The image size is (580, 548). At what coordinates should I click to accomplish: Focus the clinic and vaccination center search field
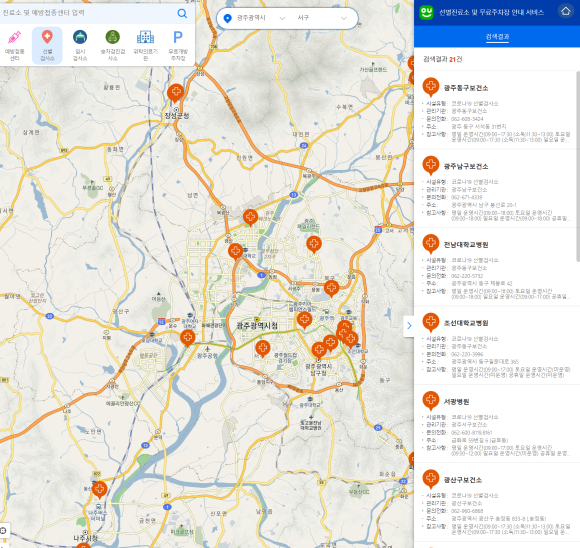tap(87, 13)
